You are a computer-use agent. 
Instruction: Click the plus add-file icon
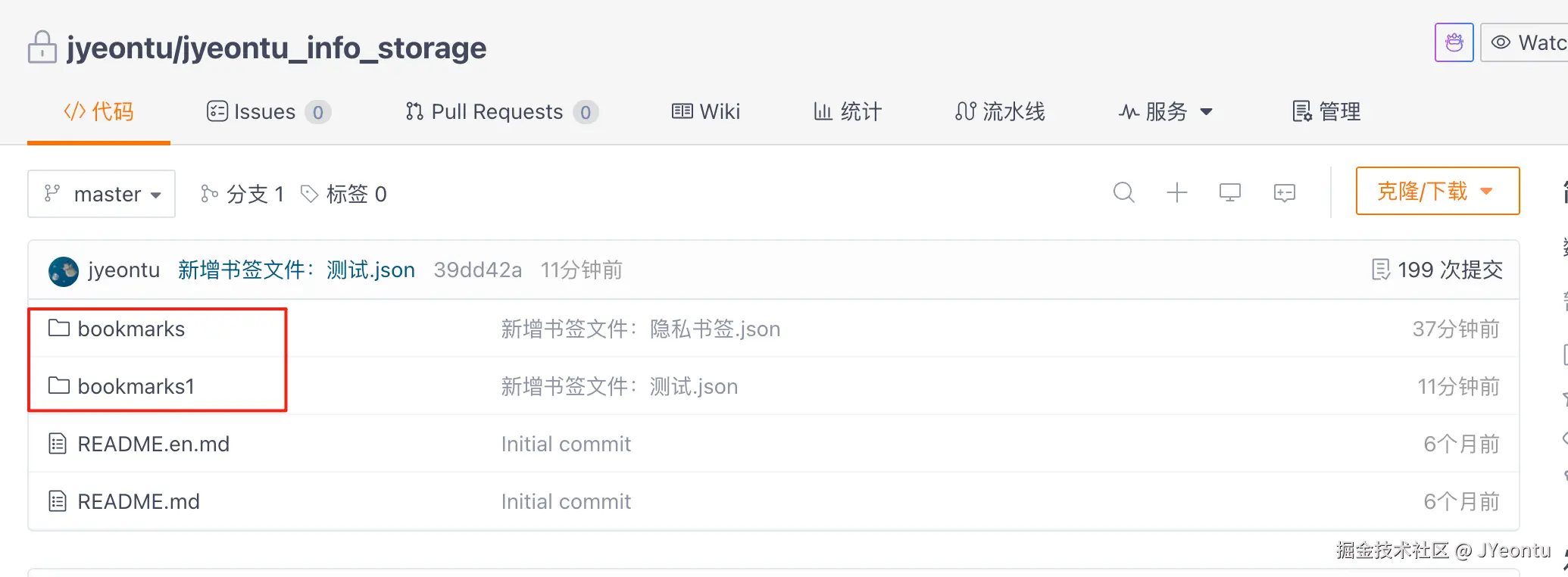pyautogui.click(x=1176, y=193)
